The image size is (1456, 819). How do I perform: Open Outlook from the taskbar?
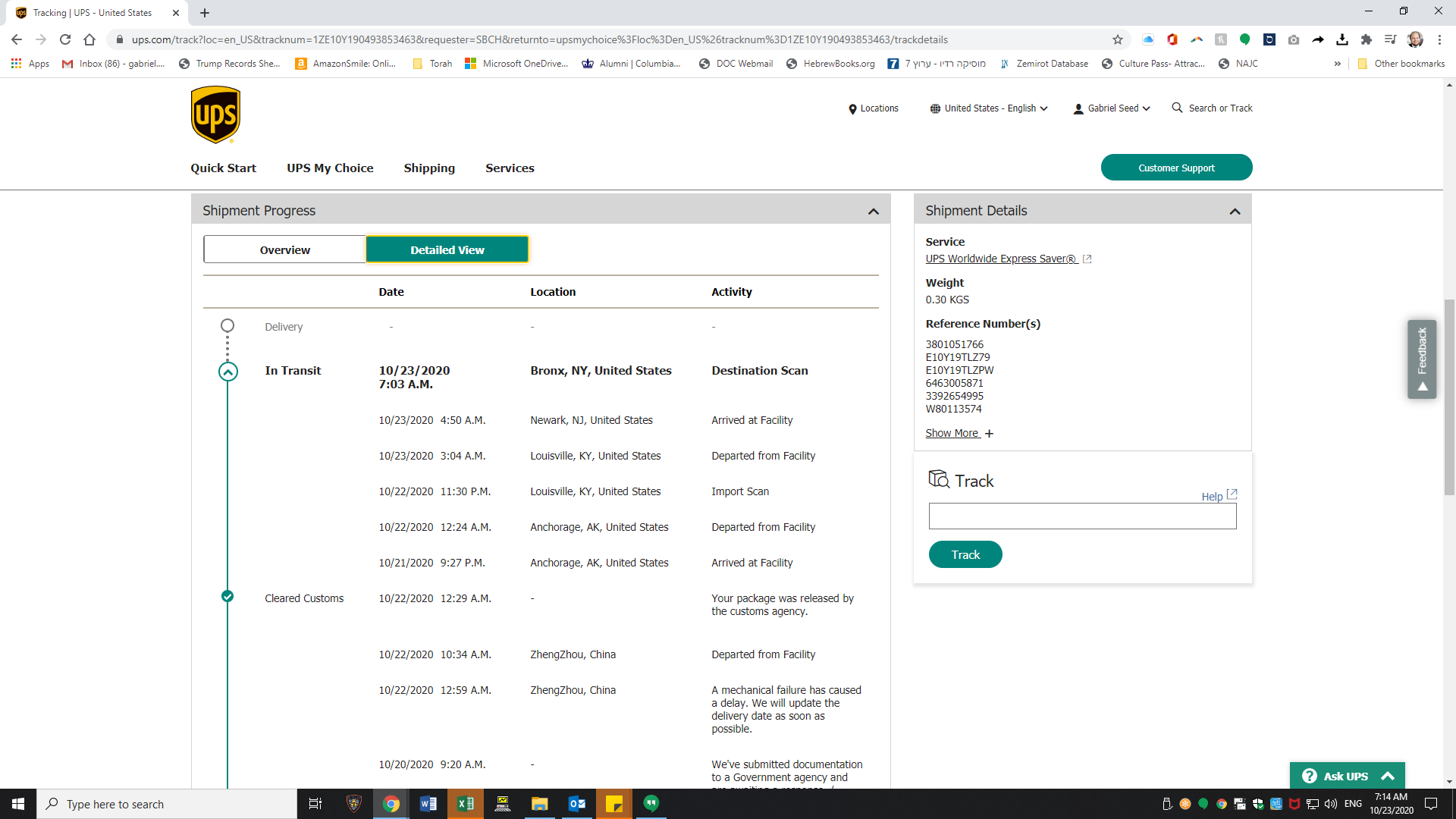coord(576,804)
